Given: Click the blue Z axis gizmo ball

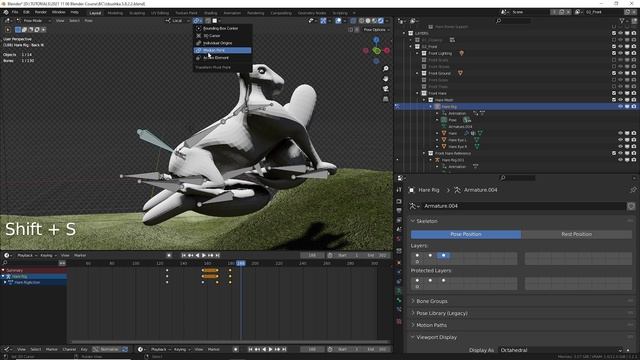Looking at the screenshot, I should 376,40.
